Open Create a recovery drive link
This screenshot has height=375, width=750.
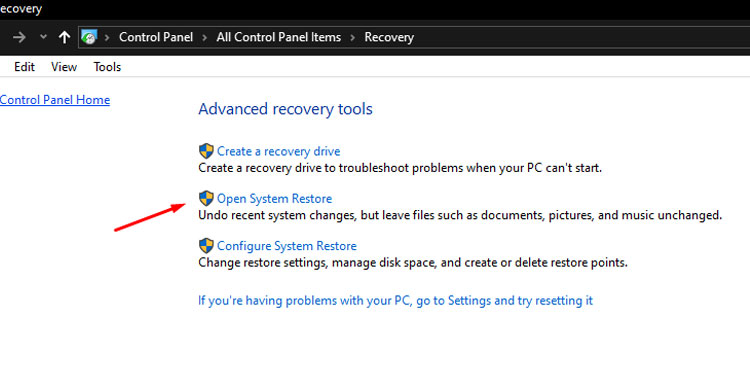pyautogui.click(x=278, y=152)
